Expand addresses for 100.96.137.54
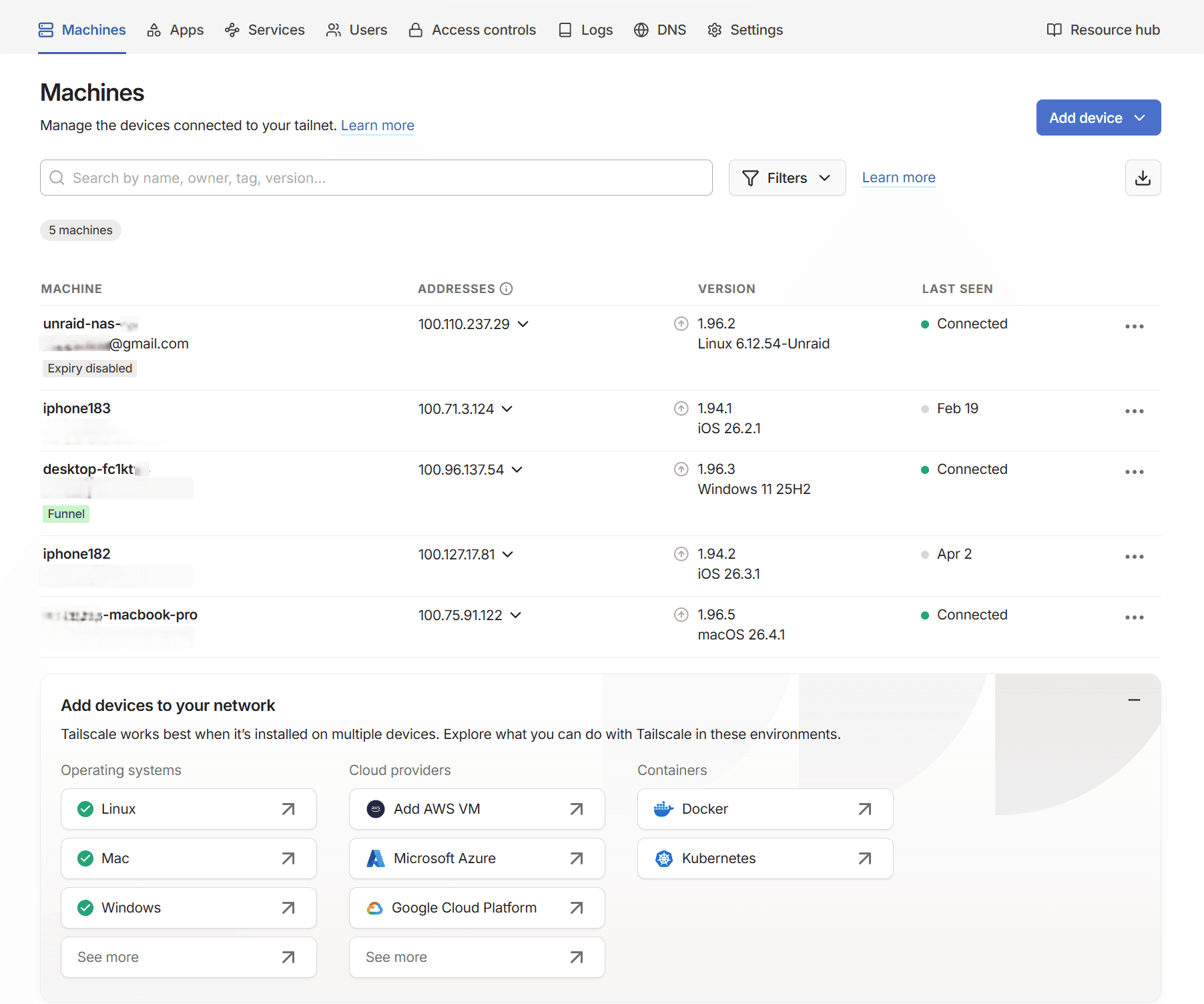The image size is (1204, 1004). (517, 469)
